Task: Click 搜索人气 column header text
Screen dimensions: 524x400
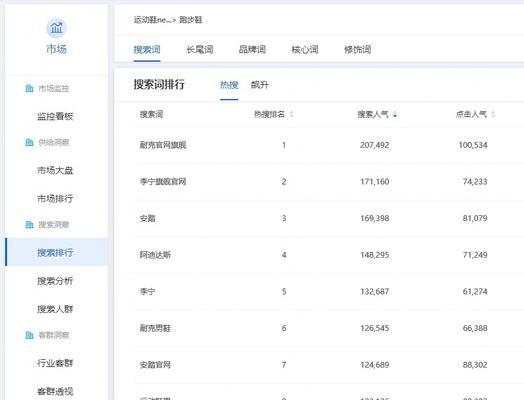Action: 373,114
